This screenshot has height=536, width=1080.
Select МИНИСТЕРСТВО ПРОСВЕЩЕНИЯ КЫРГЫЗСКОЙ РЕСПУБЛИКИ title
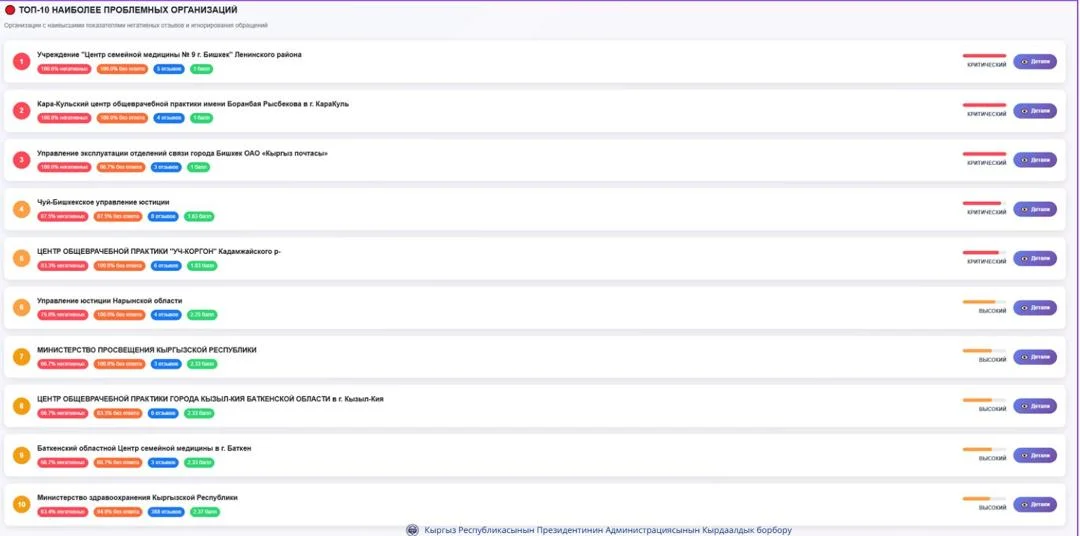[x=146, y=350]
